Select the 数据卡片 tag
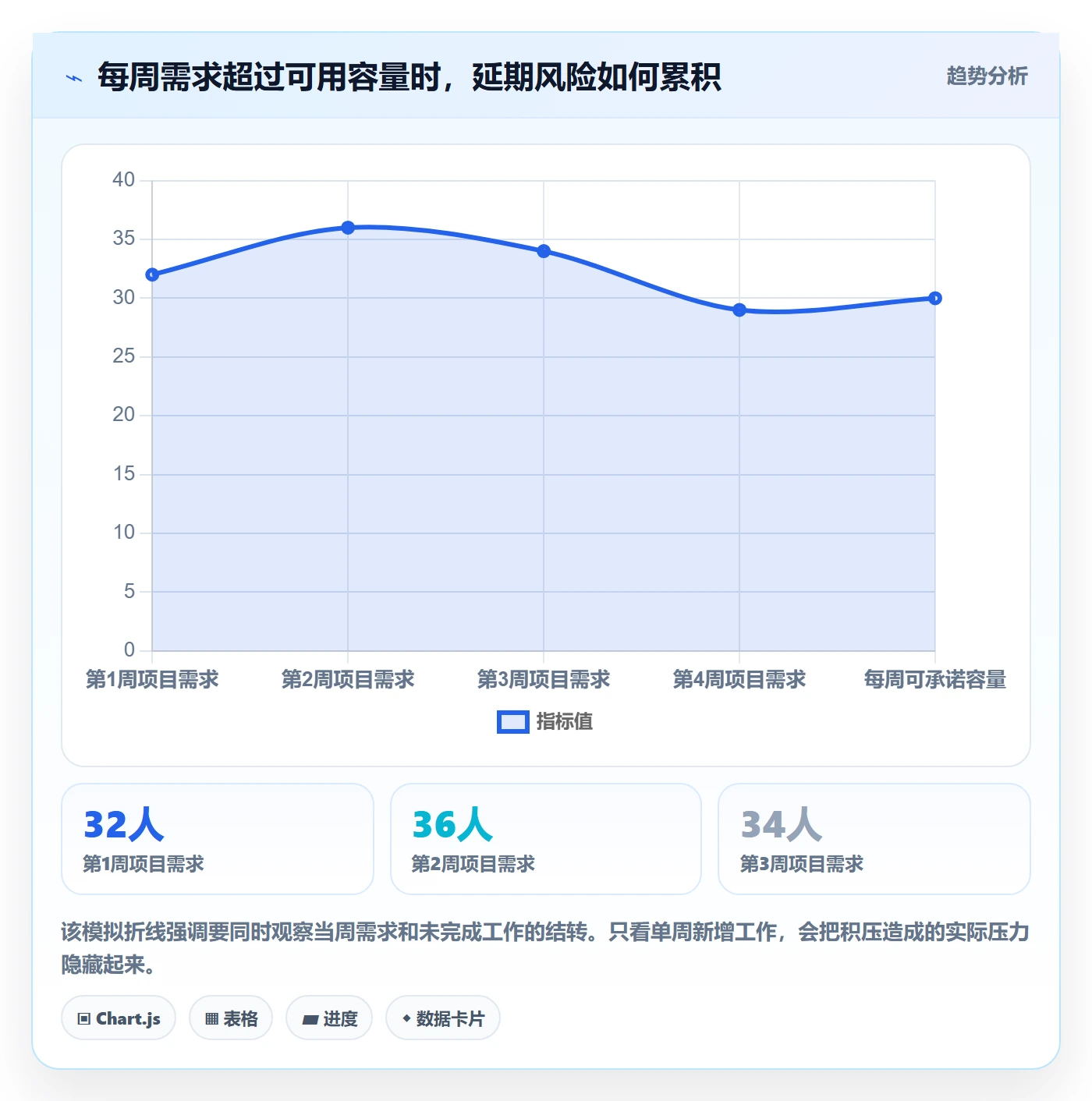This screenshot has width=1092, height=1101. point(443,1018)
